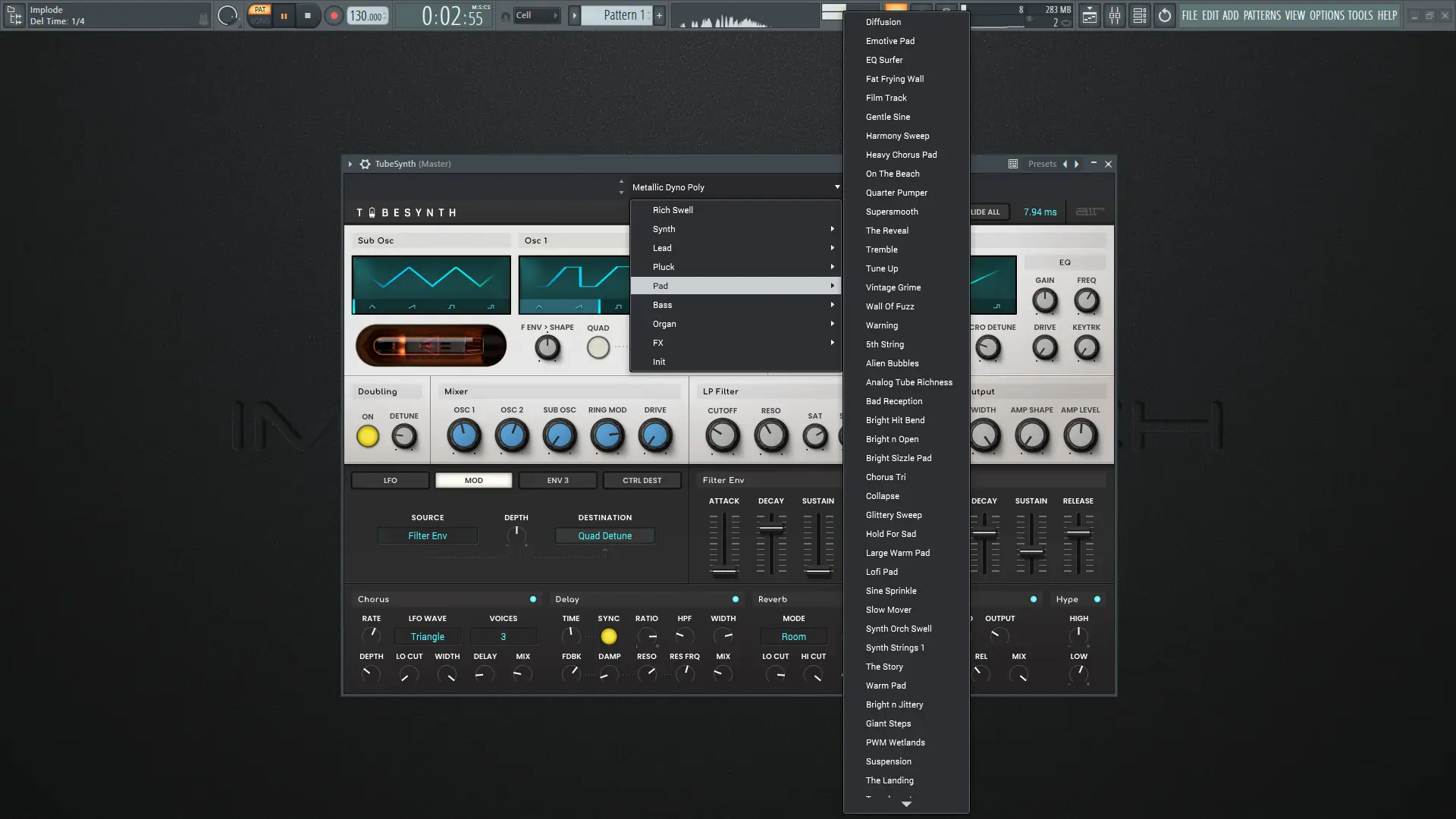Viewport: 1456px width, 819px height.
Task: Switch to the ENV 3 tab
Action: click(x=557, y=481)
